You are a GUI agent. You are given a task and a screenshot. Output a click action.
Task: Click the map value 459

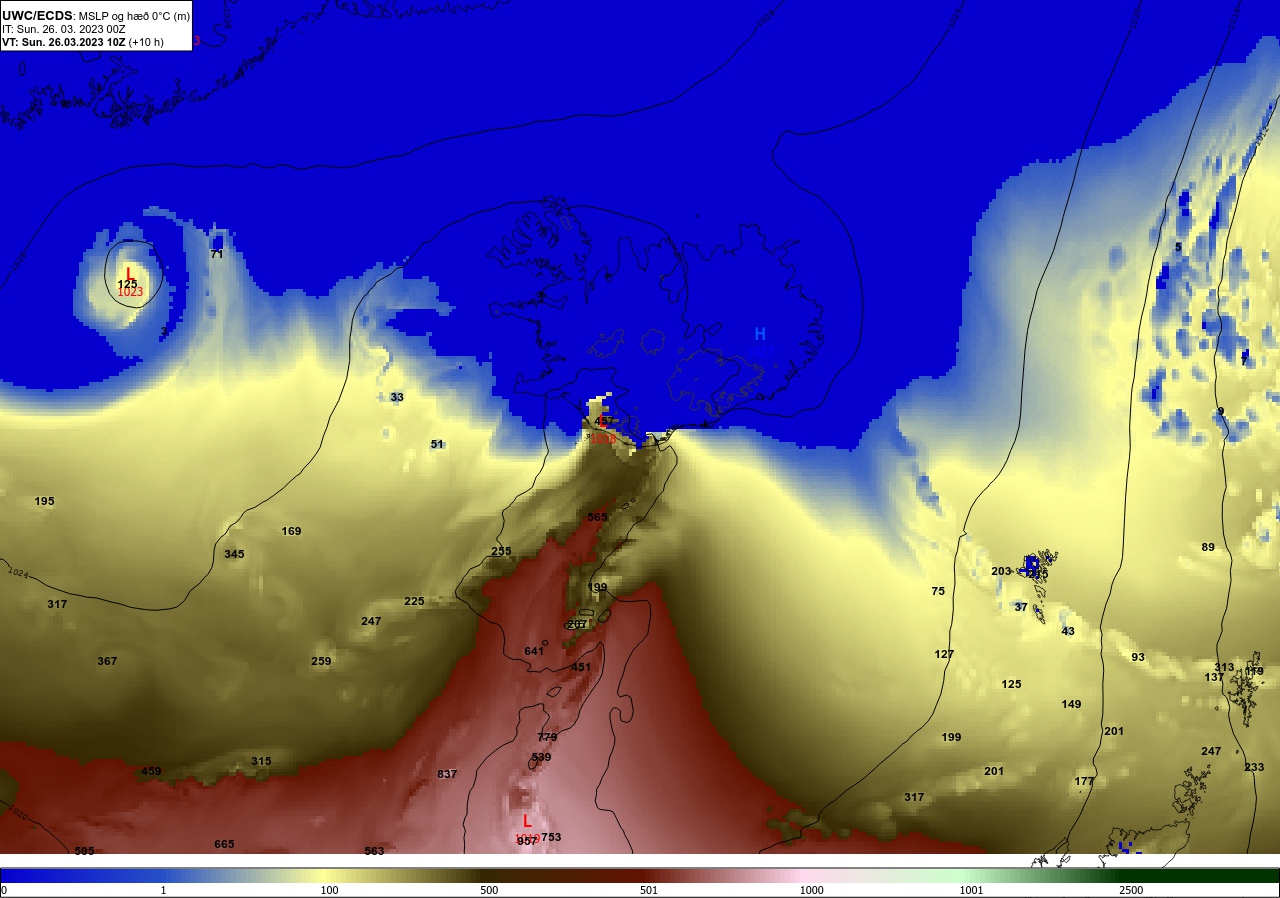point(151,771)
